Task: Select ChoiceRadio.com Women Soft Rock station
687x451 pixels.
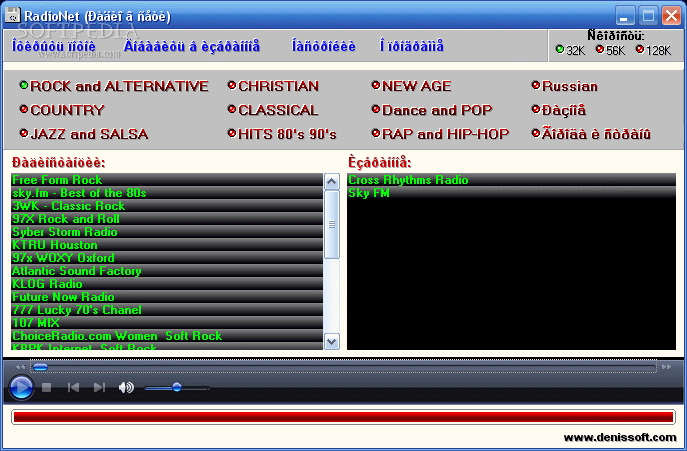Action: (167, 336)
